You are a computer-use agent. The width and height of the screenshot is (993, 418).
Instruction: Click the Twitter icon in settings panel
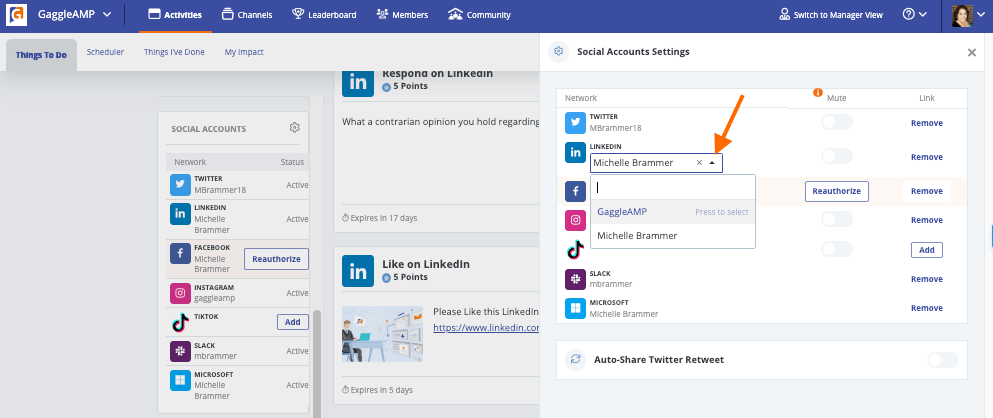576,123
